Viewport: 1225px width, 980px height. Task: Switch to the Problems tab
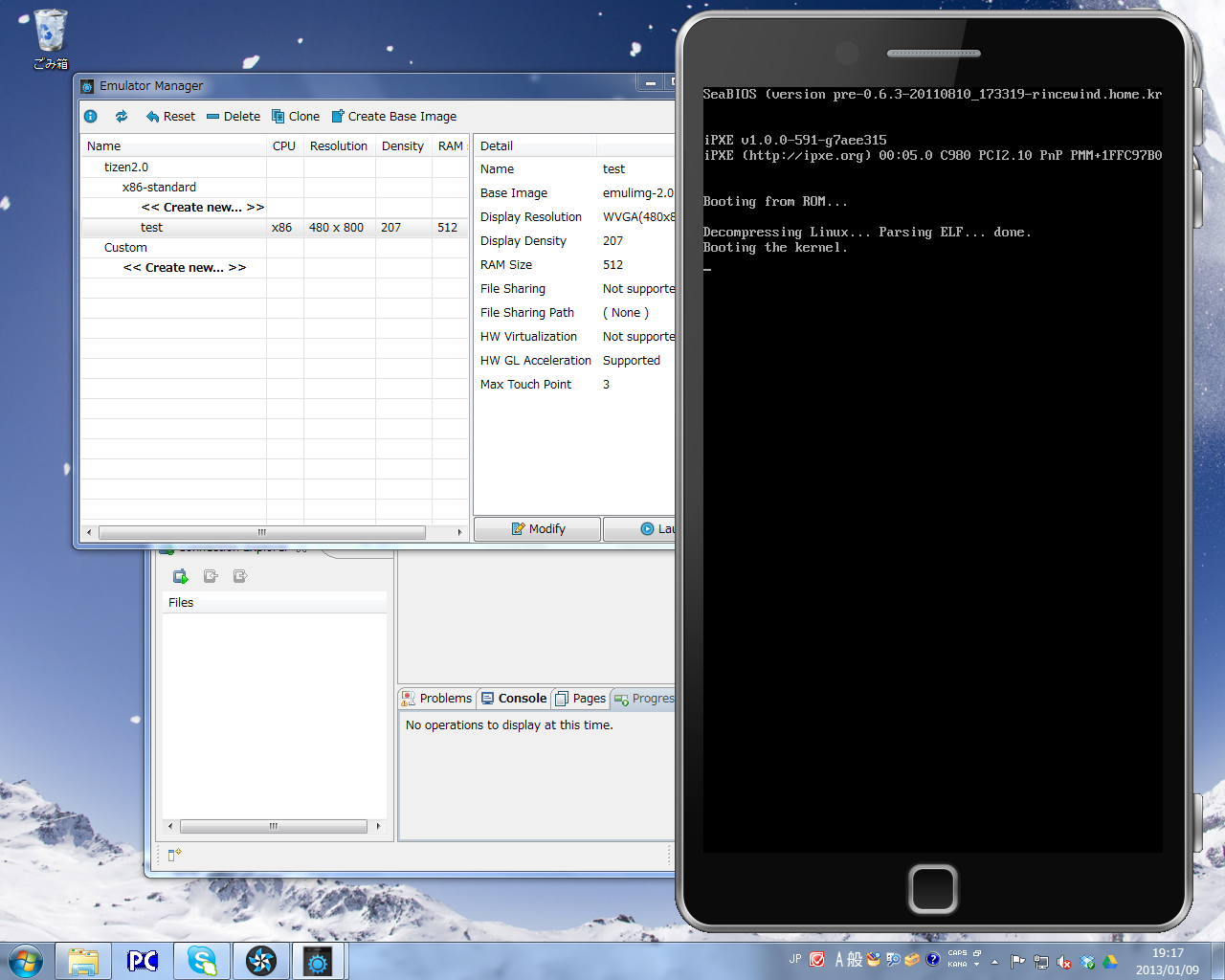[436, 699]
